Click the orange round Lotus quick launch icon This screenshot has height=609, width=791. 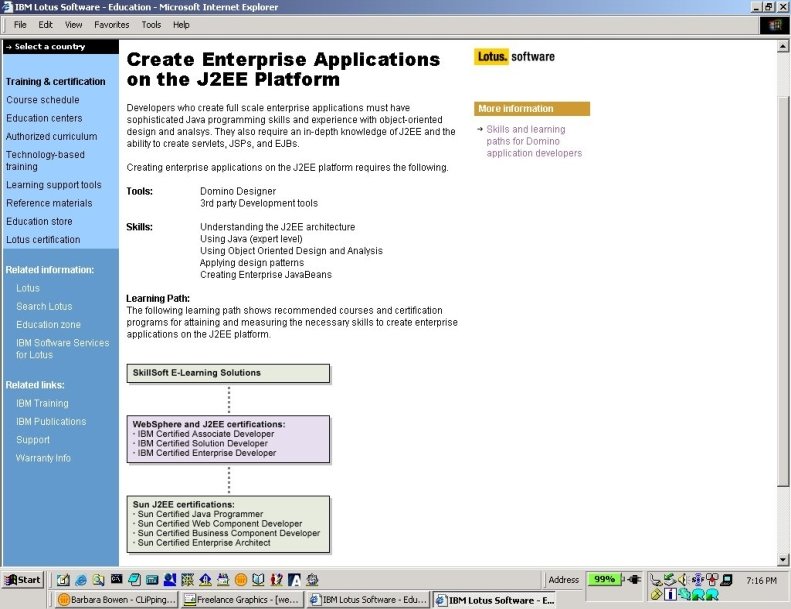[241, 580]
